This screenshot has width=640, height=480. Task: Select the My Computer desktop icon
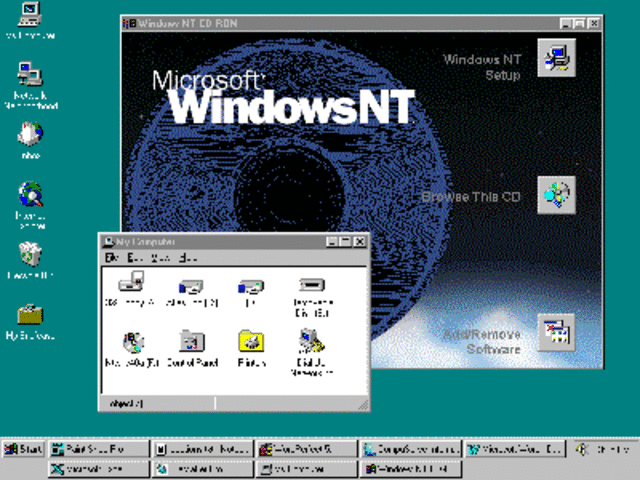coord(30,14)
